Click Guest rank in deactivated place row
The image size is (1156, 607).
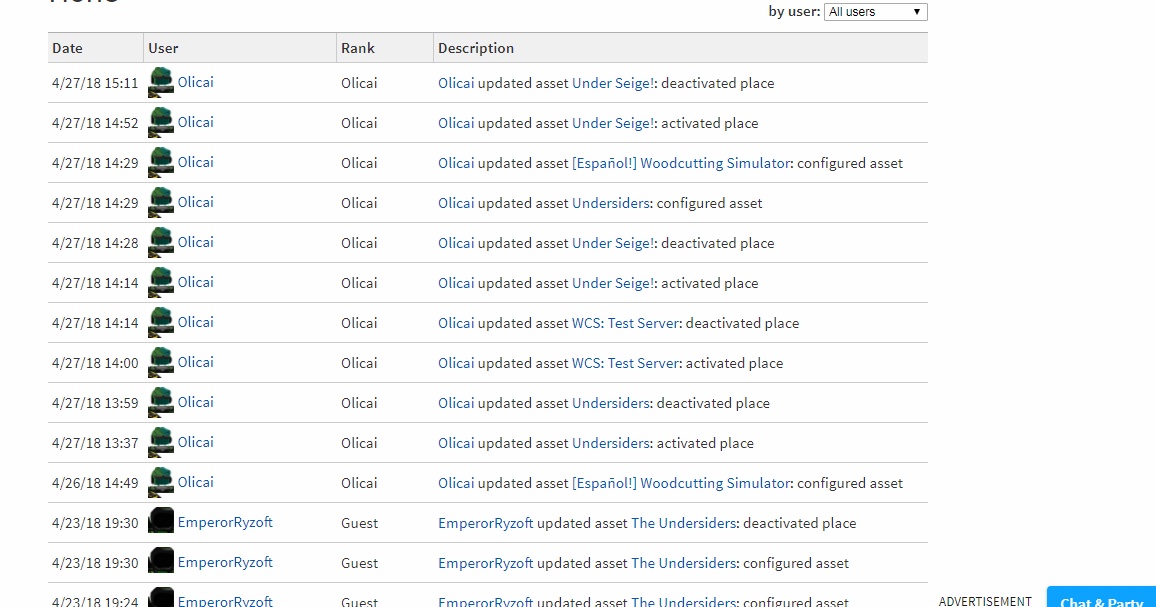coord(359,523)
